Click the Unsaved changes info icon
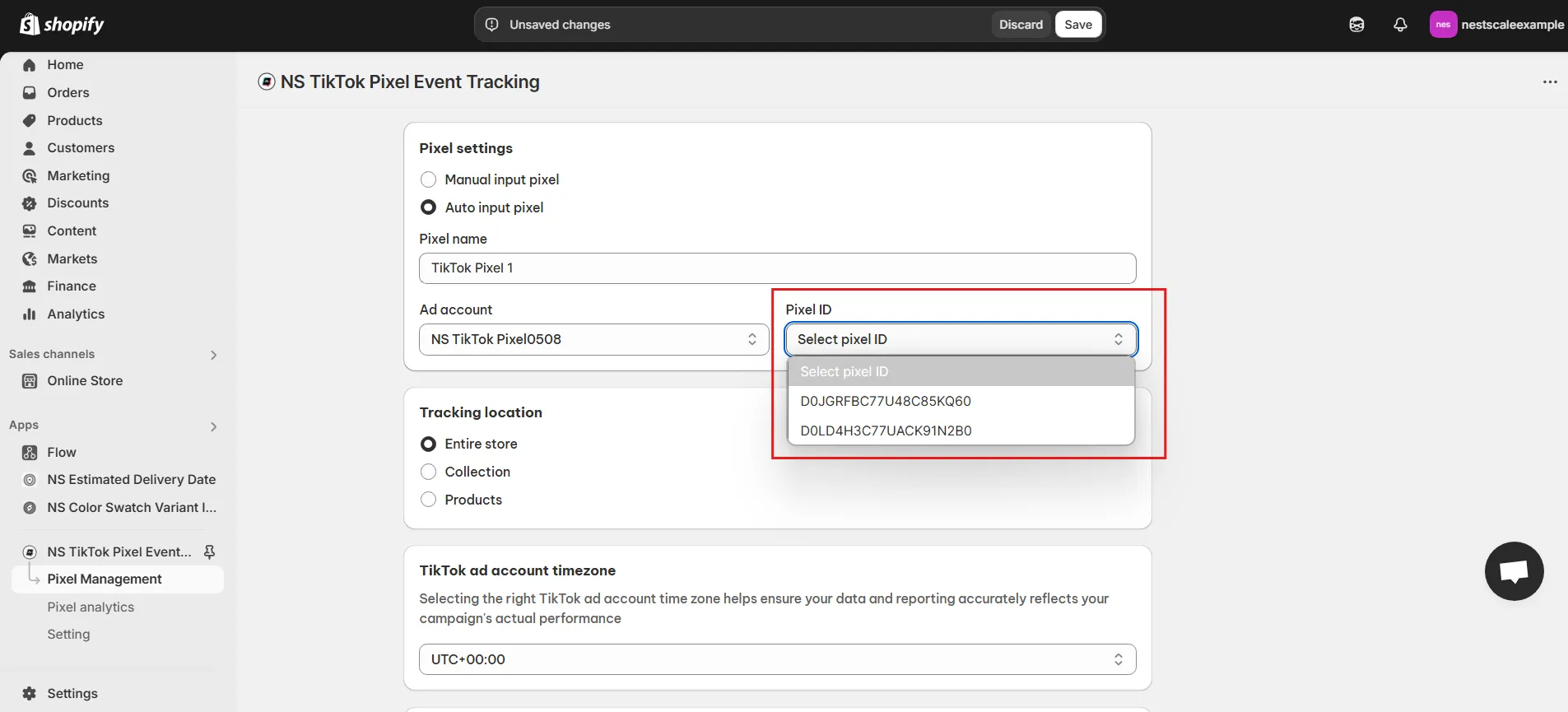Viewport: 1568px width, 712px height. (x=491, y=25)
